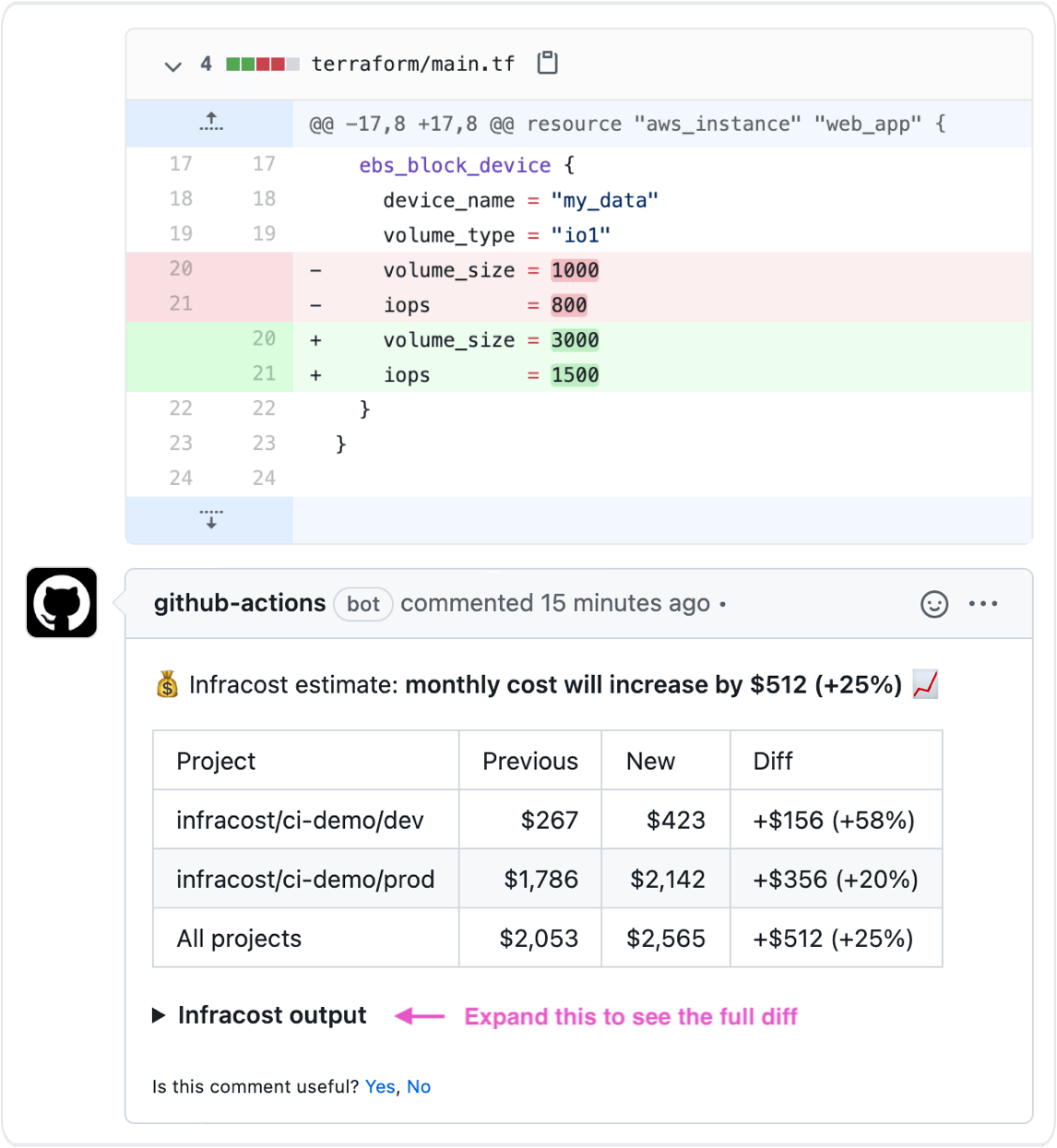
Task: Click the Infracost estimate summary heading
Action: (546, 684)
